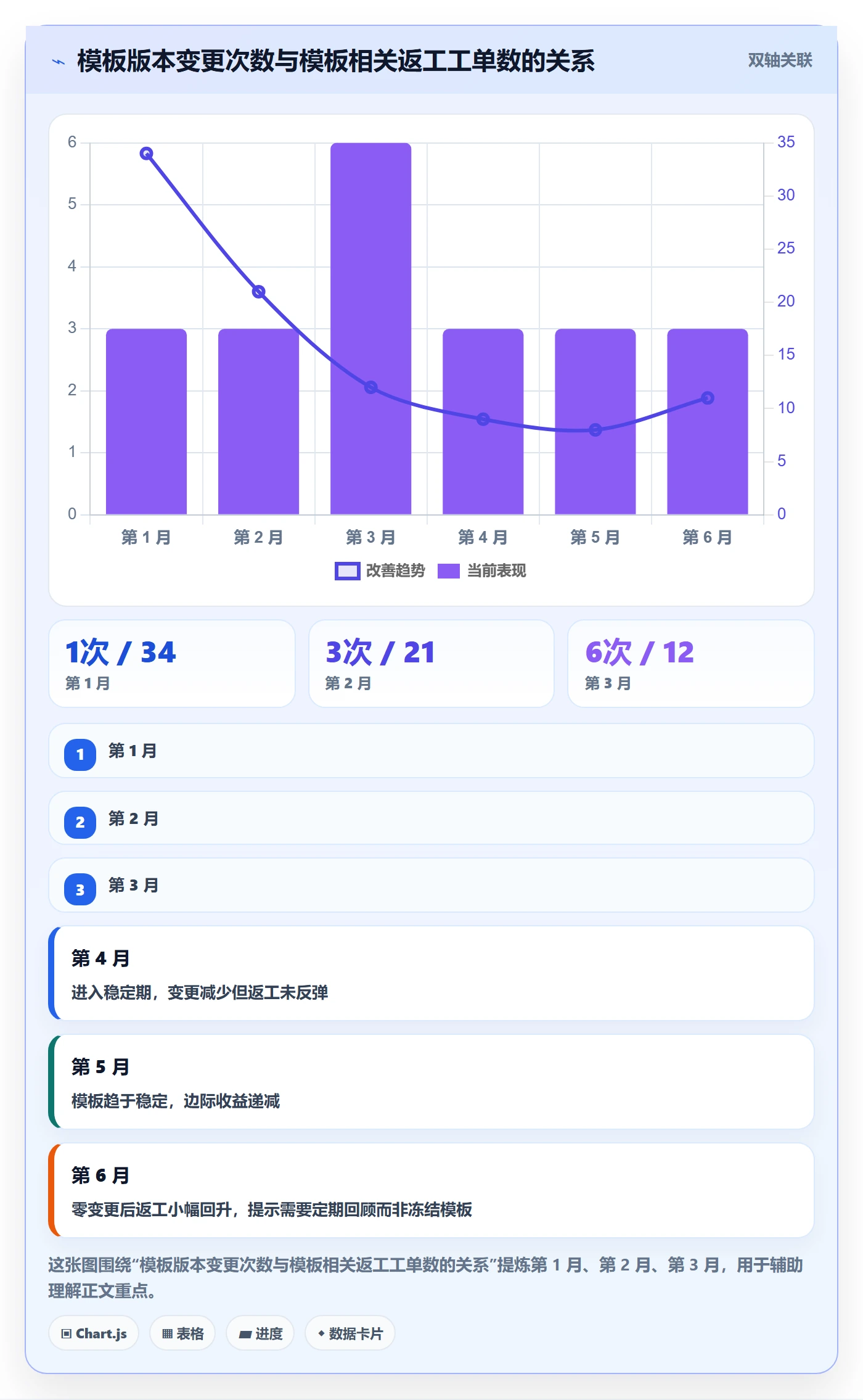Click the 第 4 月 x-axis label
863x1400 pixels.
coord(483,538)
